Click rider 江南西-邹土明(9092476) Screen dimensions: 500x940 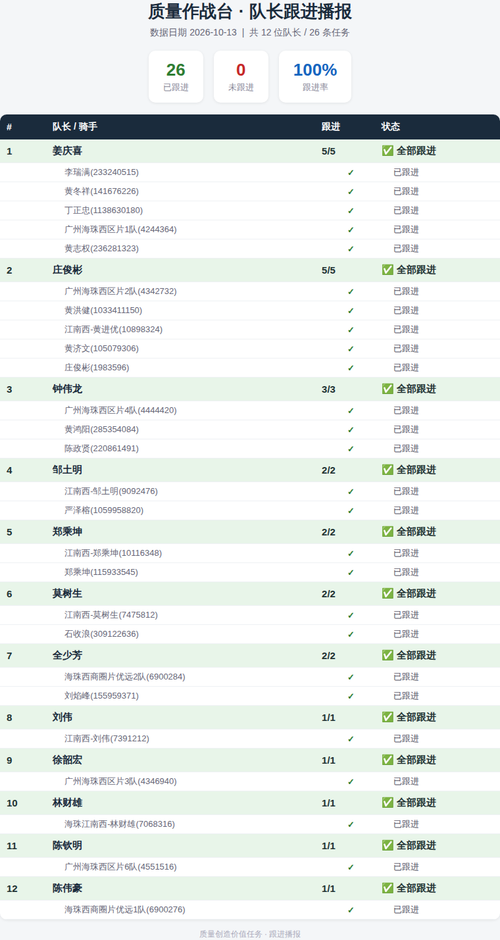click(x=112, y=491)
